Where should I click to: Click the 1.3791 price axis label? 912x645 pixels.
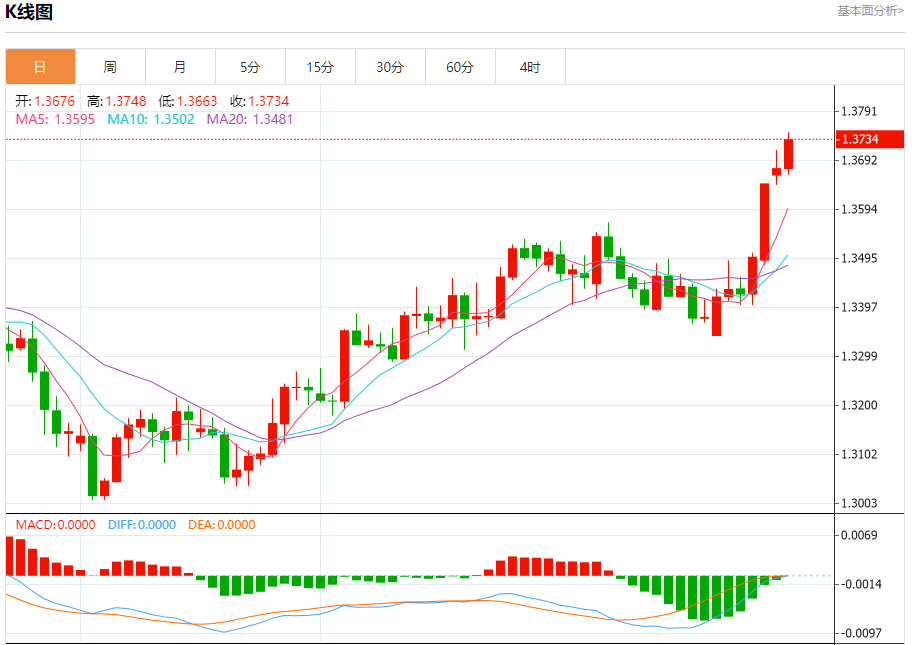coord(859,111)
